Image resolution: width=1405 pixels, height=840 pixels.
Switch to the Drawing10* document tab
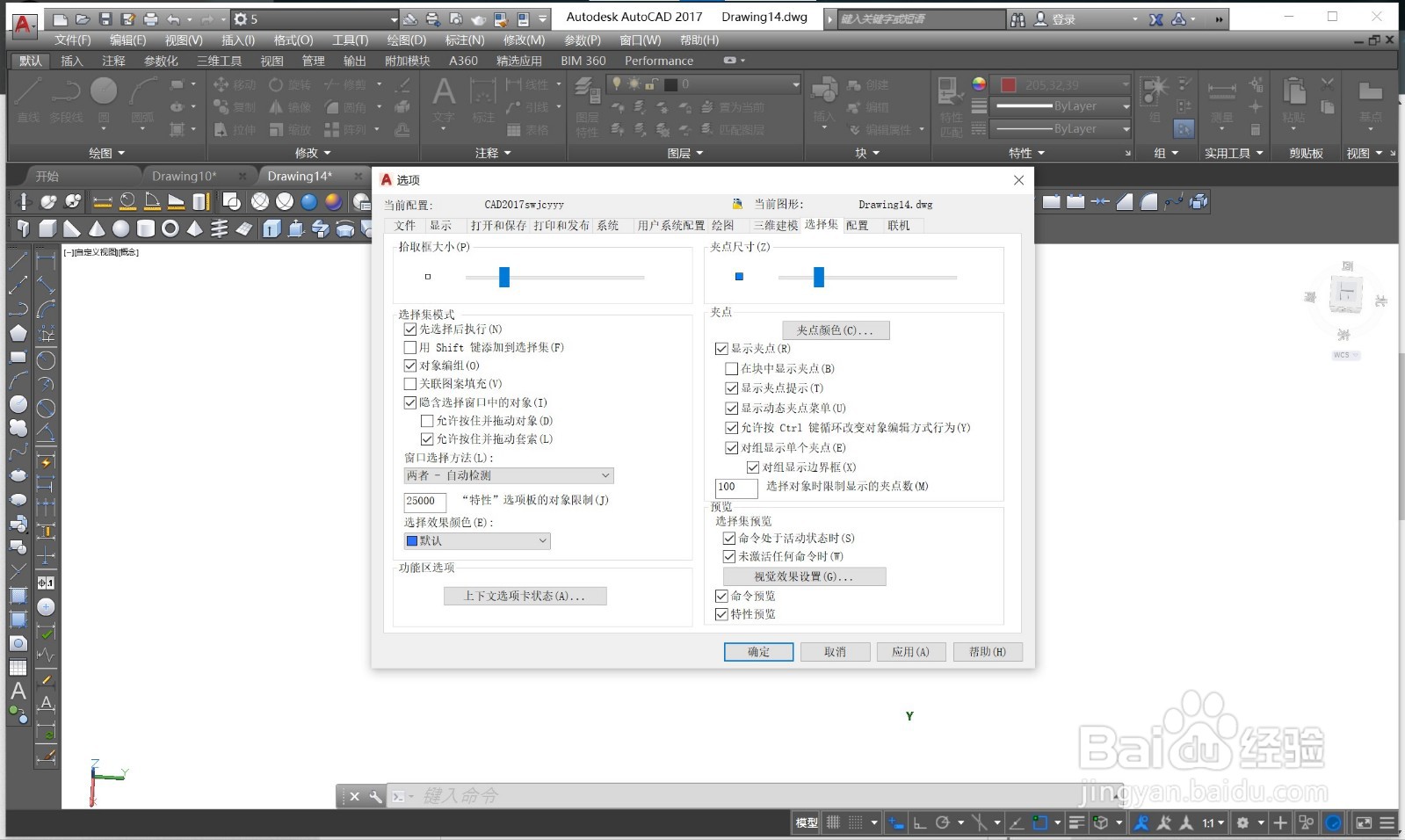point(184,176)
